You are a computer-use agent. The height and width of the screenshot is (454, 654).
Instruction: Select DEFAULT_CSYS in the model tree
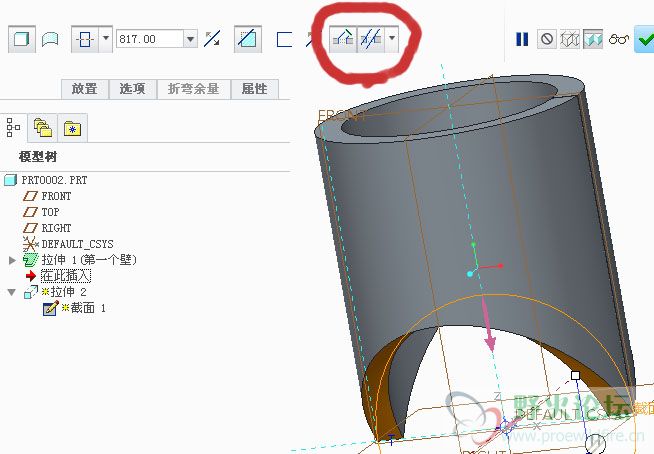[x=77, y=244]
